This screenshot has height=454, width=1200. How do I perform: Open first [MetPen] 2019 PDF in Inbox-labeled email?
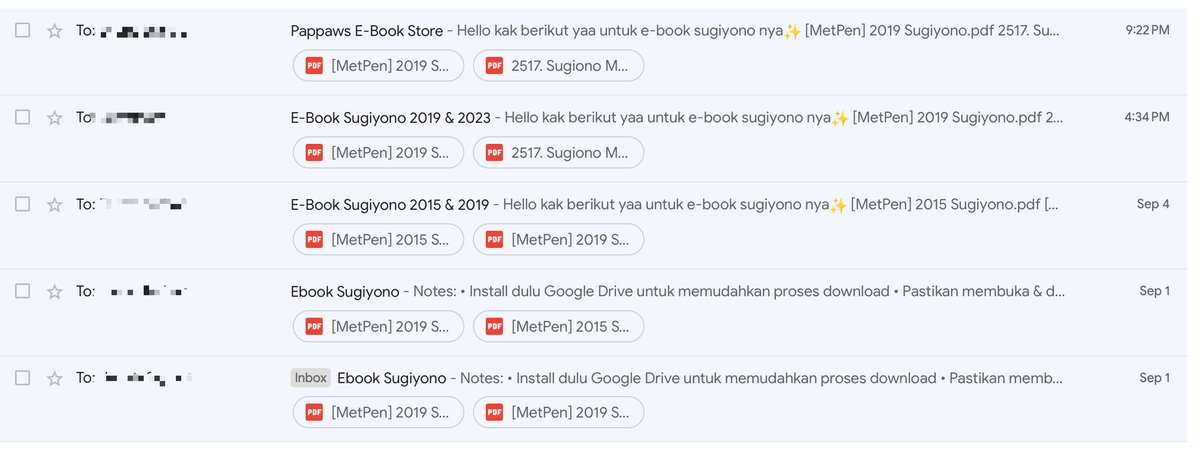[379, 412]
